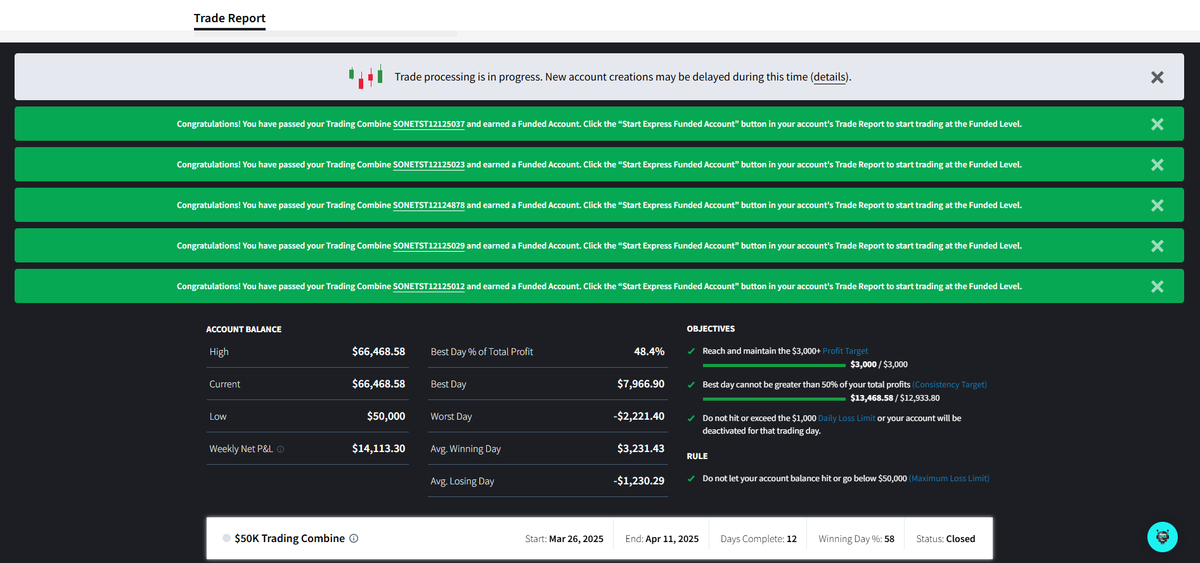Click the OBJECTIVES heading
The image size is (1200, 563).
tap(711, 329)
